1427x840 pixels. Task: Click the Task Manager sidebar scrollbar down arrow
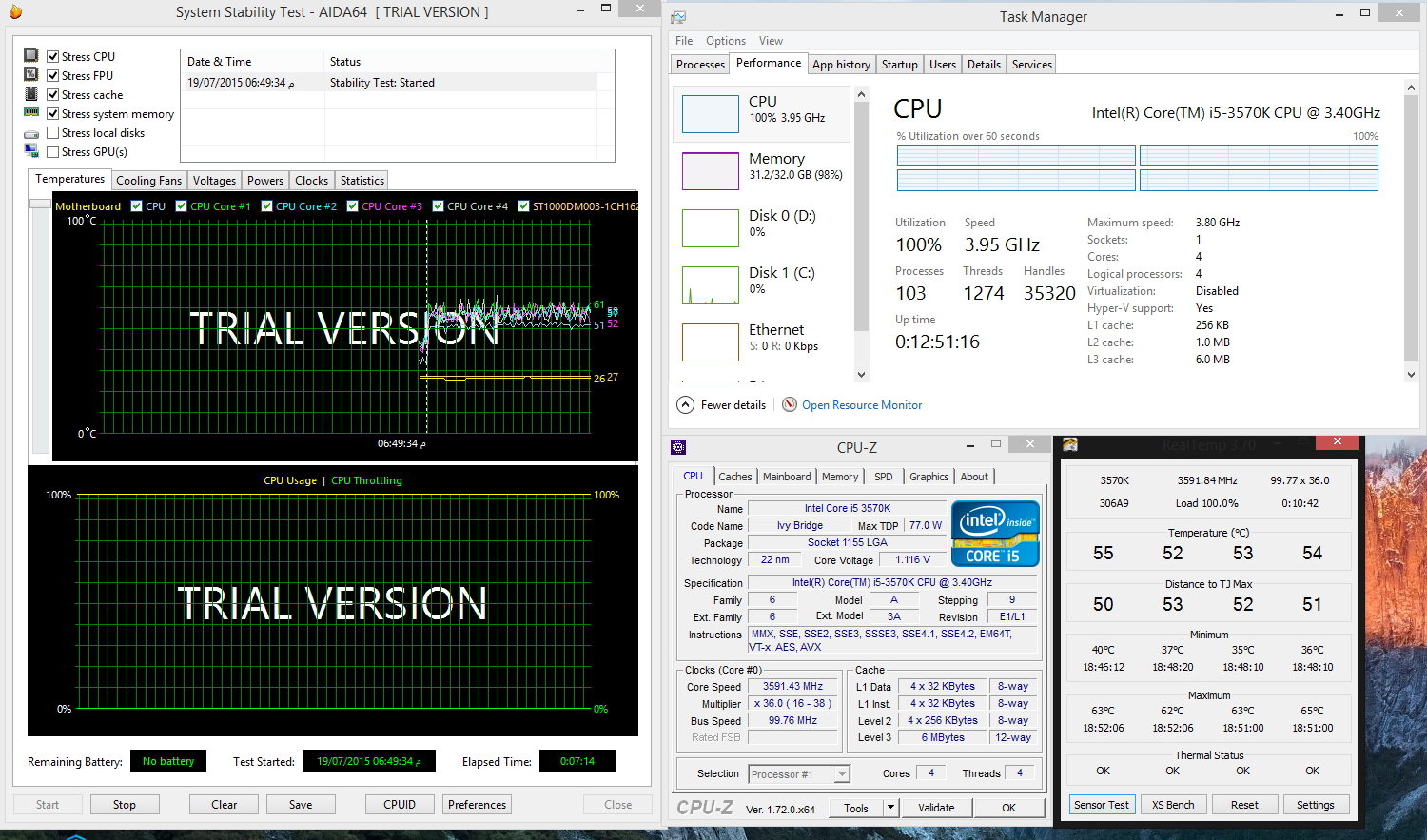tap(862, 375)
